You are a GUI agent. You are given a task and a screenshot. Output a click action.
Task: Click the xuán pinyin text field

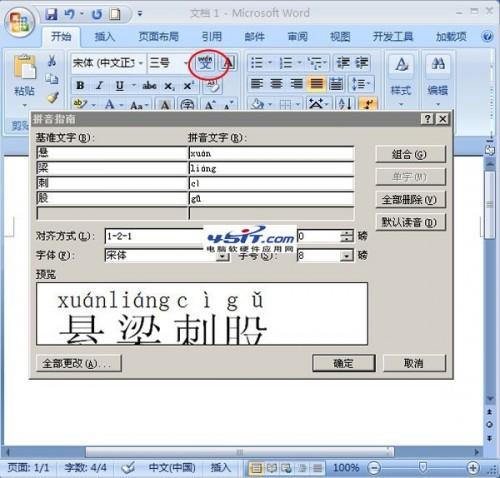tap(271, 153)
